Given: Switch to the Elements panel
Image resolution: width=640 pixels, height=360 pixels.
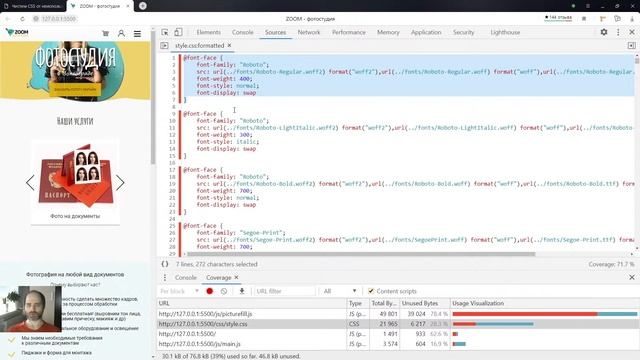Looking at the screenshot, I should point(209,32).
